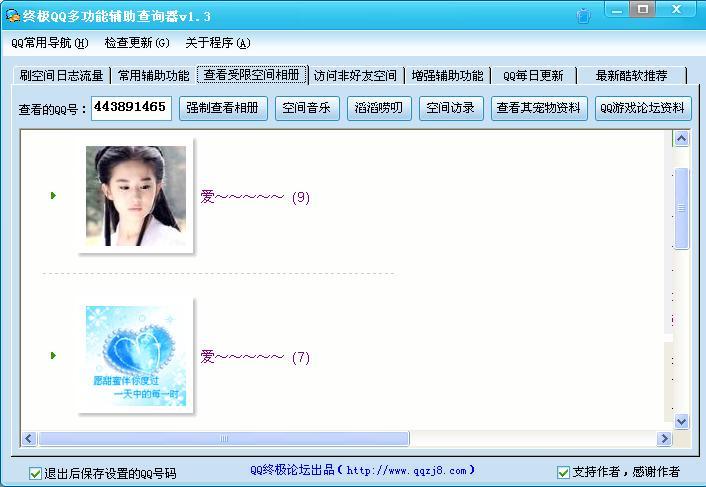
Task: Open the QQ每日更新 tab
Action: coord(533,75)
